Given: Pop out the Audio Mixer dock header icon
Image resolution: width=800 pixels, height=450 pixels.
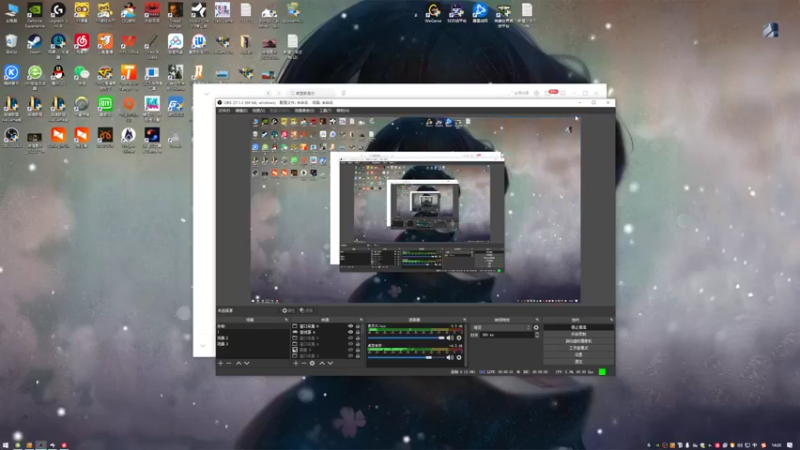Looking at the screenshot, I should coord(464,320).
